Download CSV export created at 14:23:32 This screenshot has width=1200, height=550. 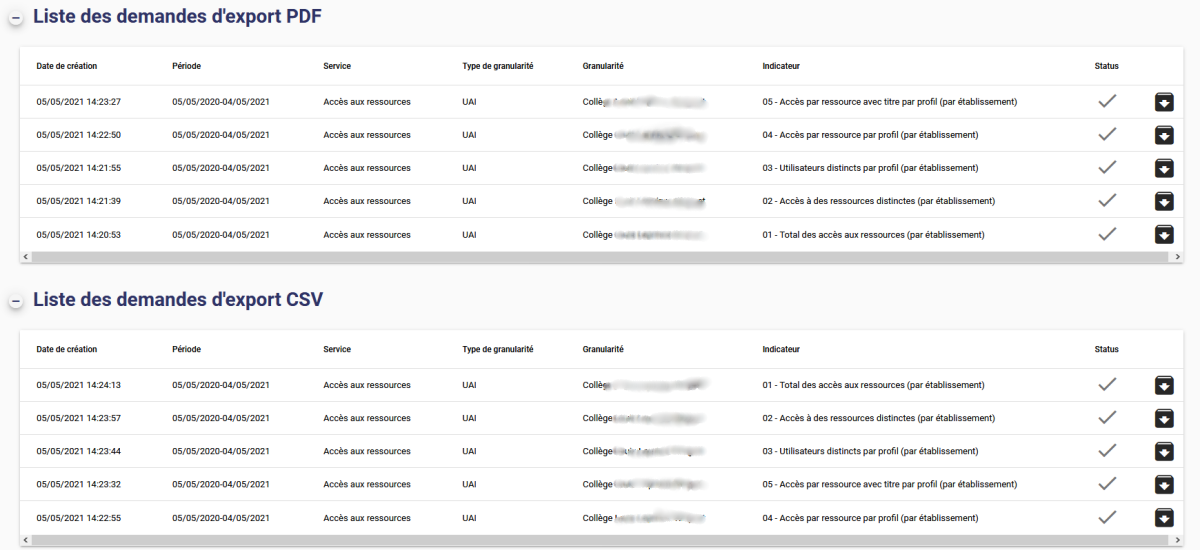tap(1164, 484)
